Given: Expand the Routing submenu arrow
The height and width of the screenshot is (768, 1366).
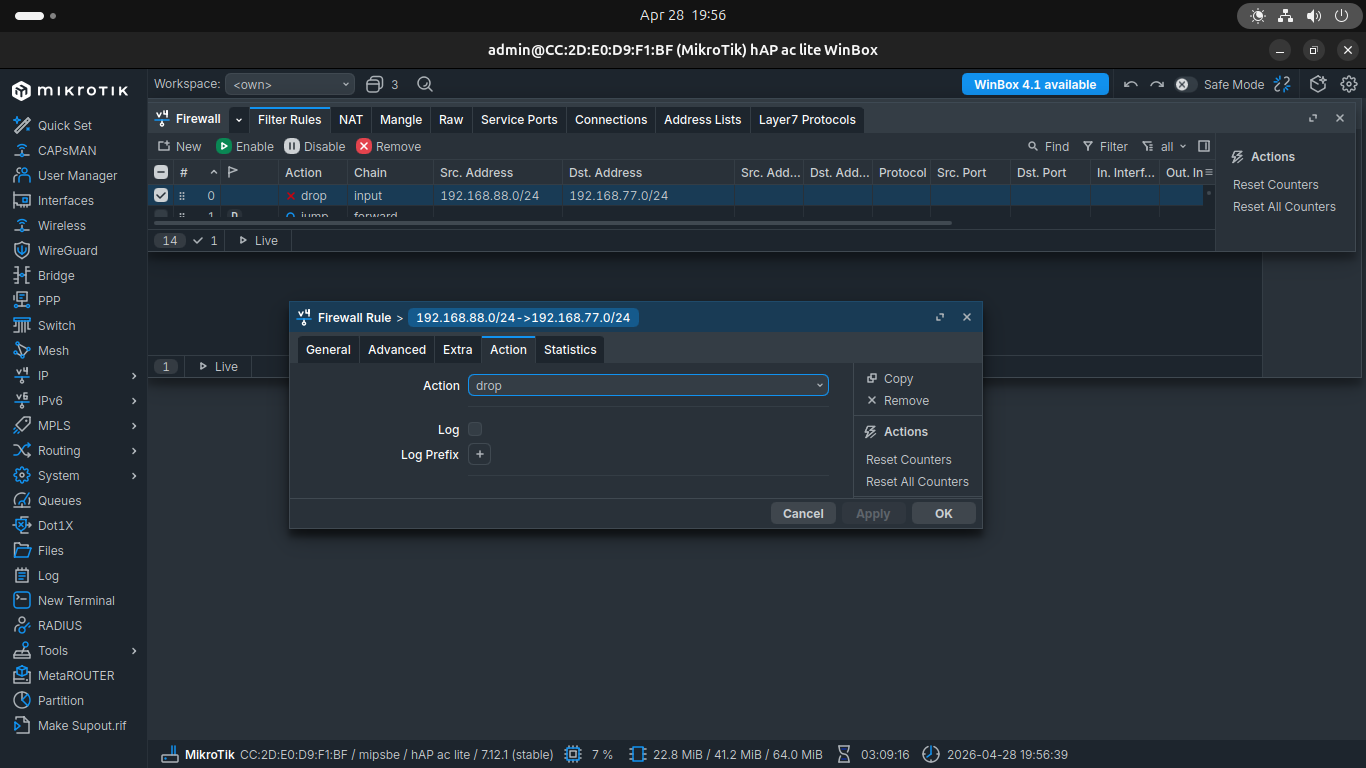Looking at the screenshot, I should [134, 450].
